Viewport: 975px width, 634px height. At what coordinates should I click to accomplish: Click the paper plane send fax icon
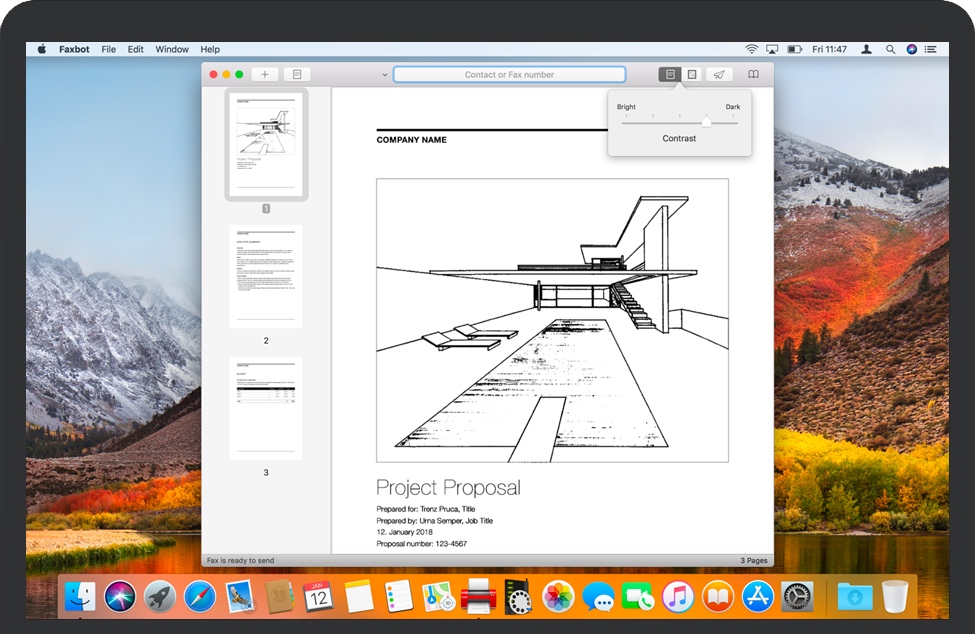click(x=719, y=75)
